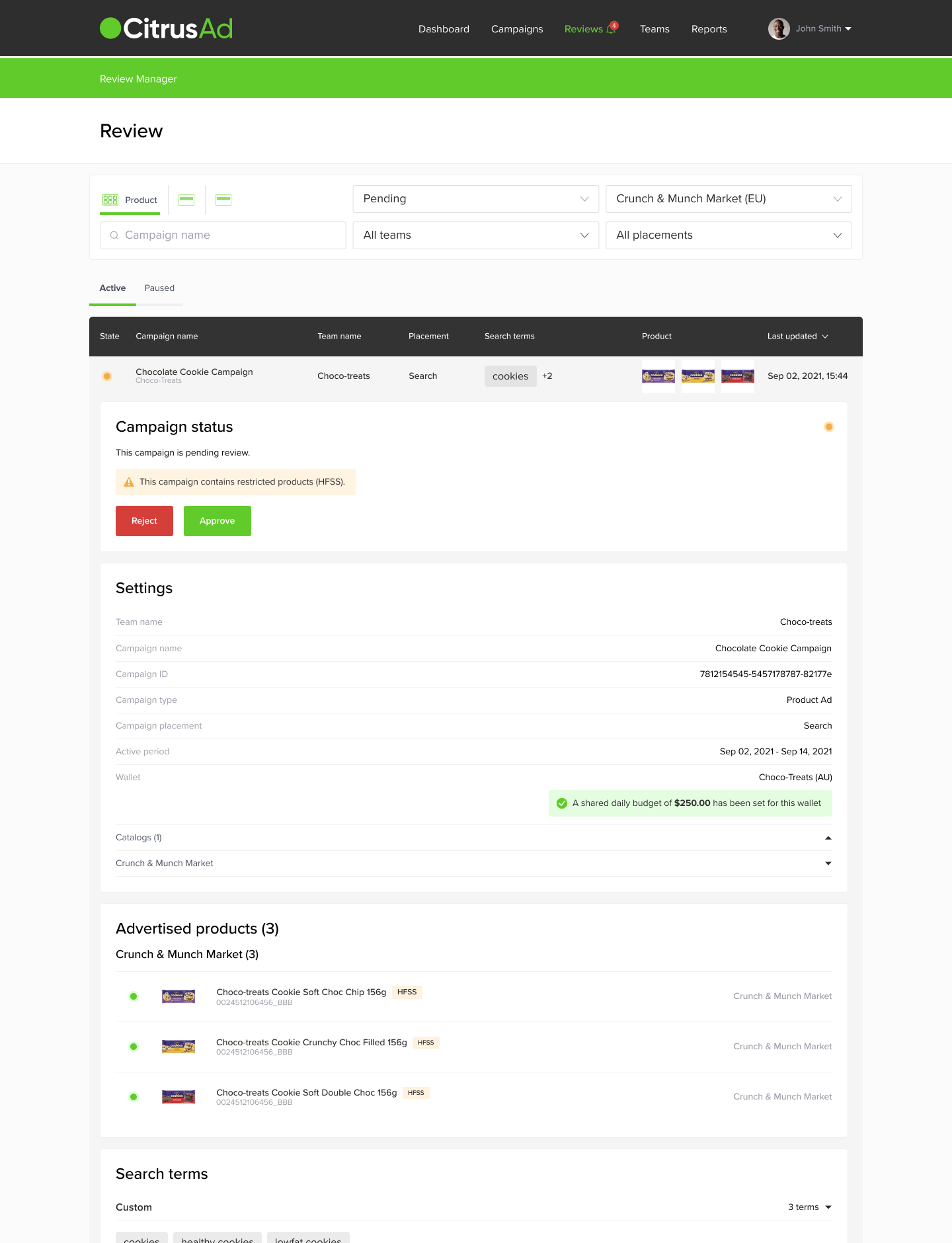Approve the pending campaign
The width and height of the screenshot is (952, 1243).
coord(218,521)
